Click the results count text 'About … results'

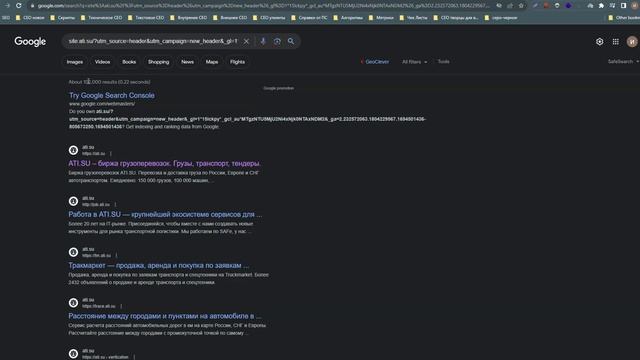point(109,82)
